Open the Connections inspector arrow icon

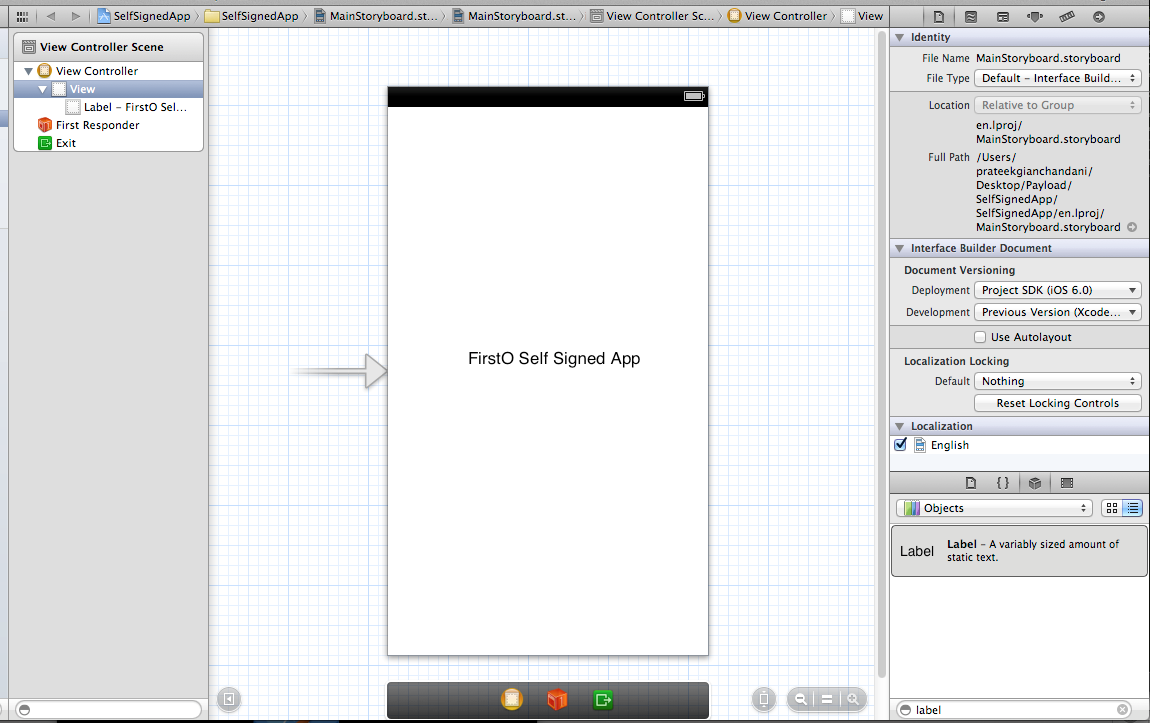(x=1099, y=16)
